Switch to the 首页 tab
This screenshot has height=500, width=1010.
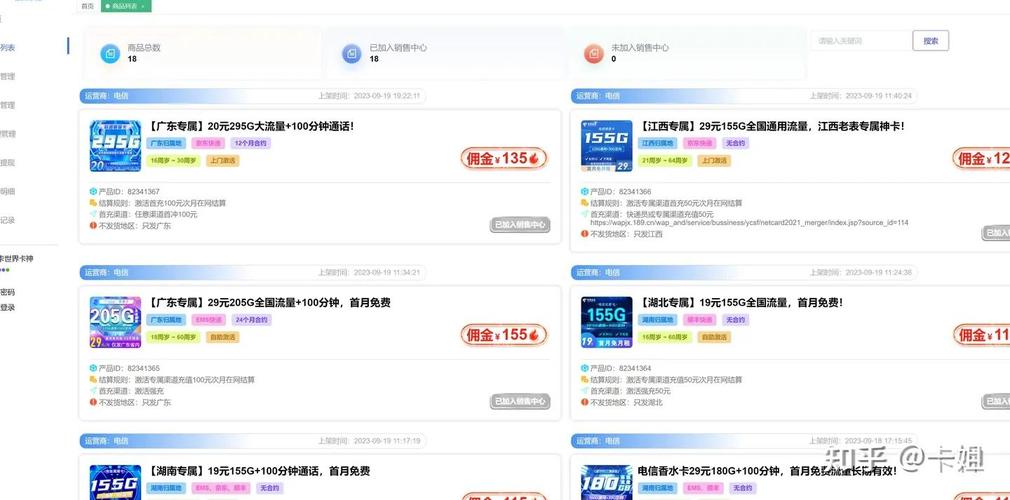click(x=87, y=6)
